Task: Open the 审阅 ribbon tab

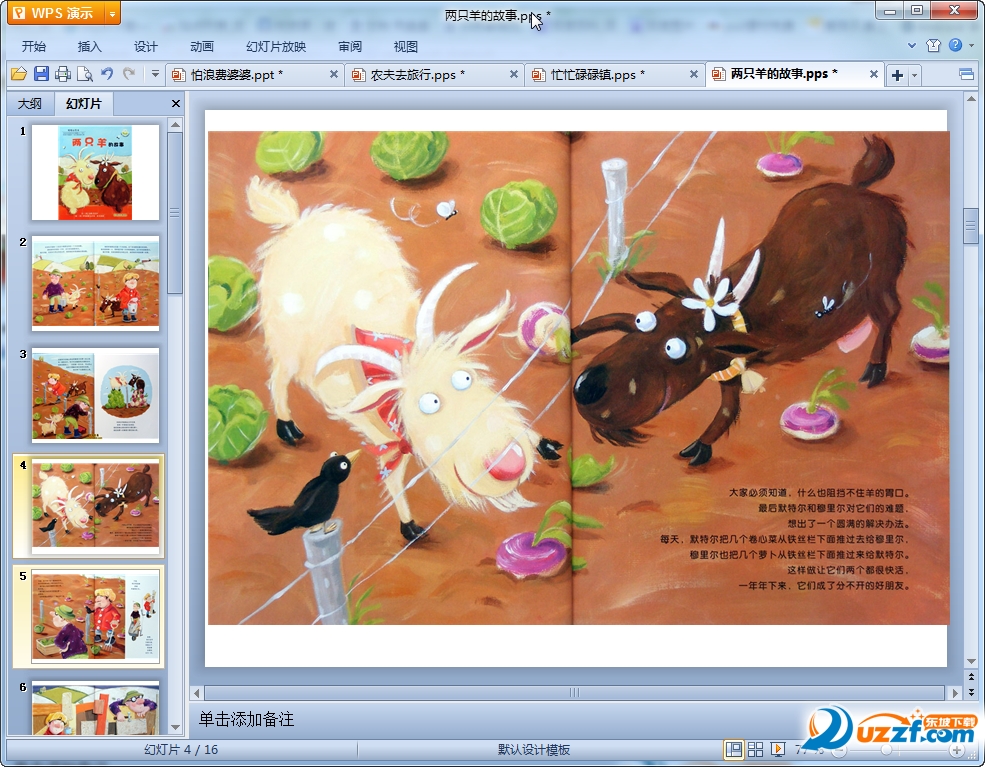Action: coord(350,46)
